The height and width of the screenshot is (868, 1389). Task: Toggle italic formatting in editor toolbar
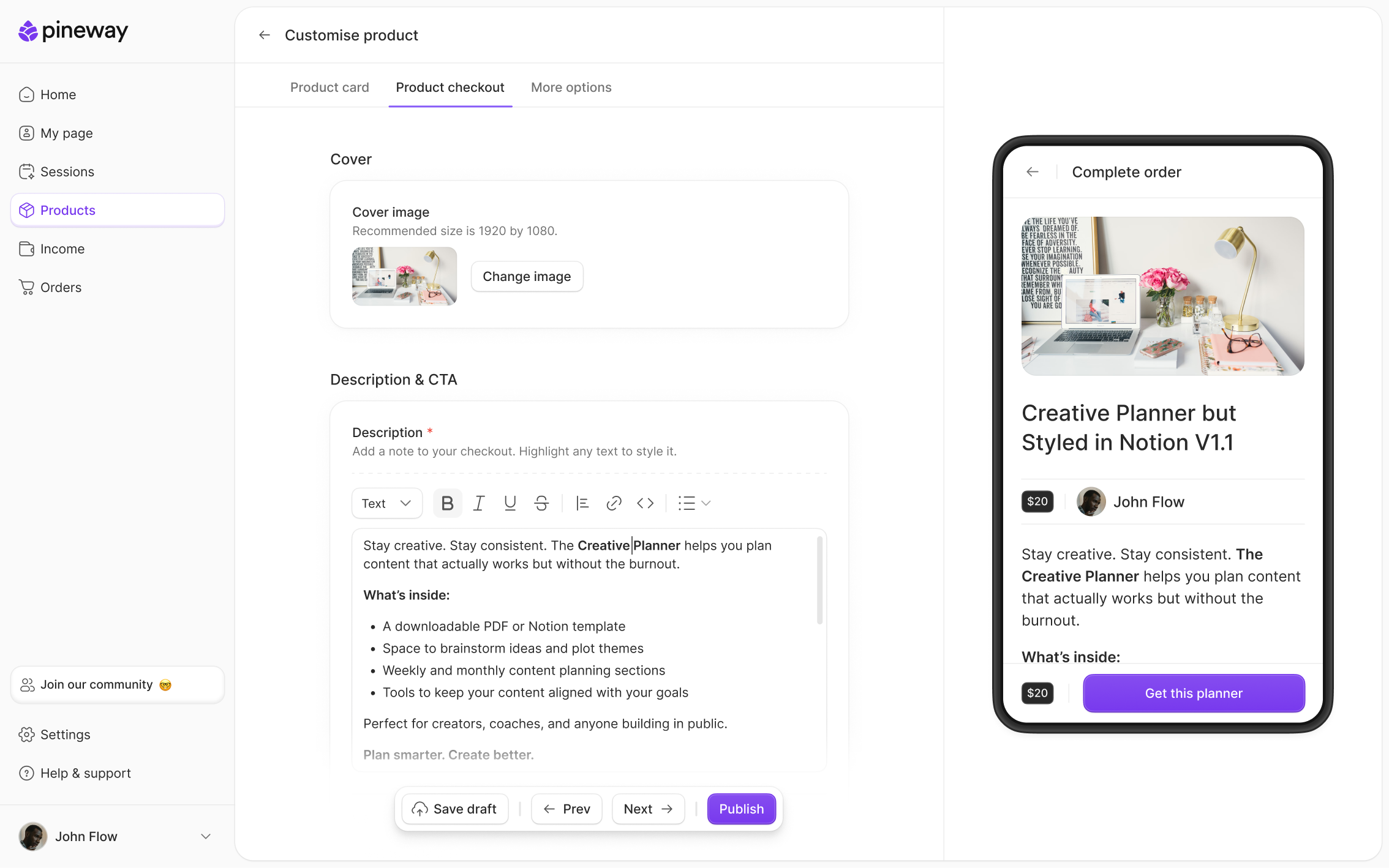(479, 503)
